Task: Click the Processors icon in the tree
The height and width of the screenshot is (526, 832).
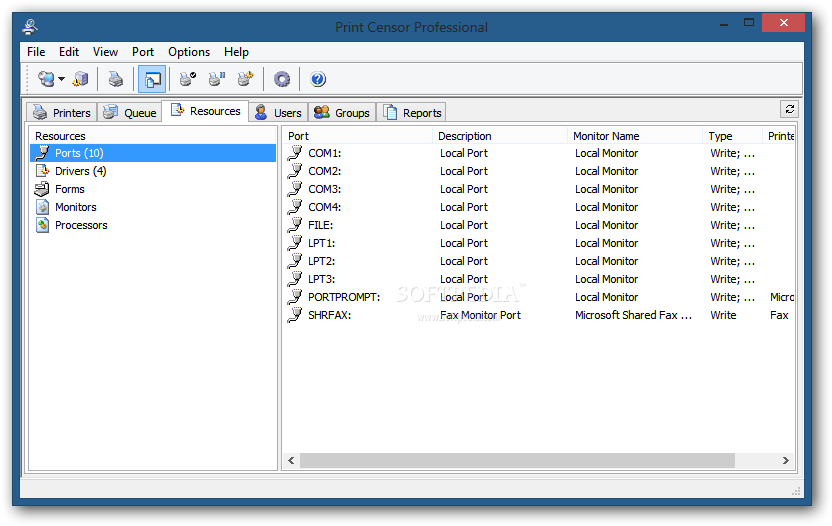Action: pos(42,225)
